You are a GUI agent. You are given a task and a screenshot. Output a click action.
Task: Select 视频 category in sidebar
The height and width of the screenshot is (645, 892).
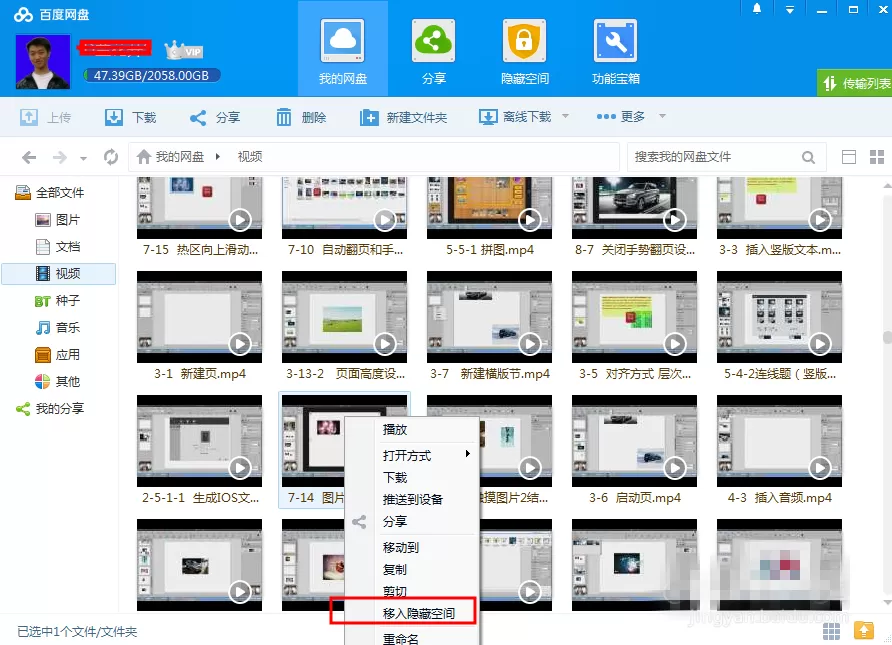(59, 274)
